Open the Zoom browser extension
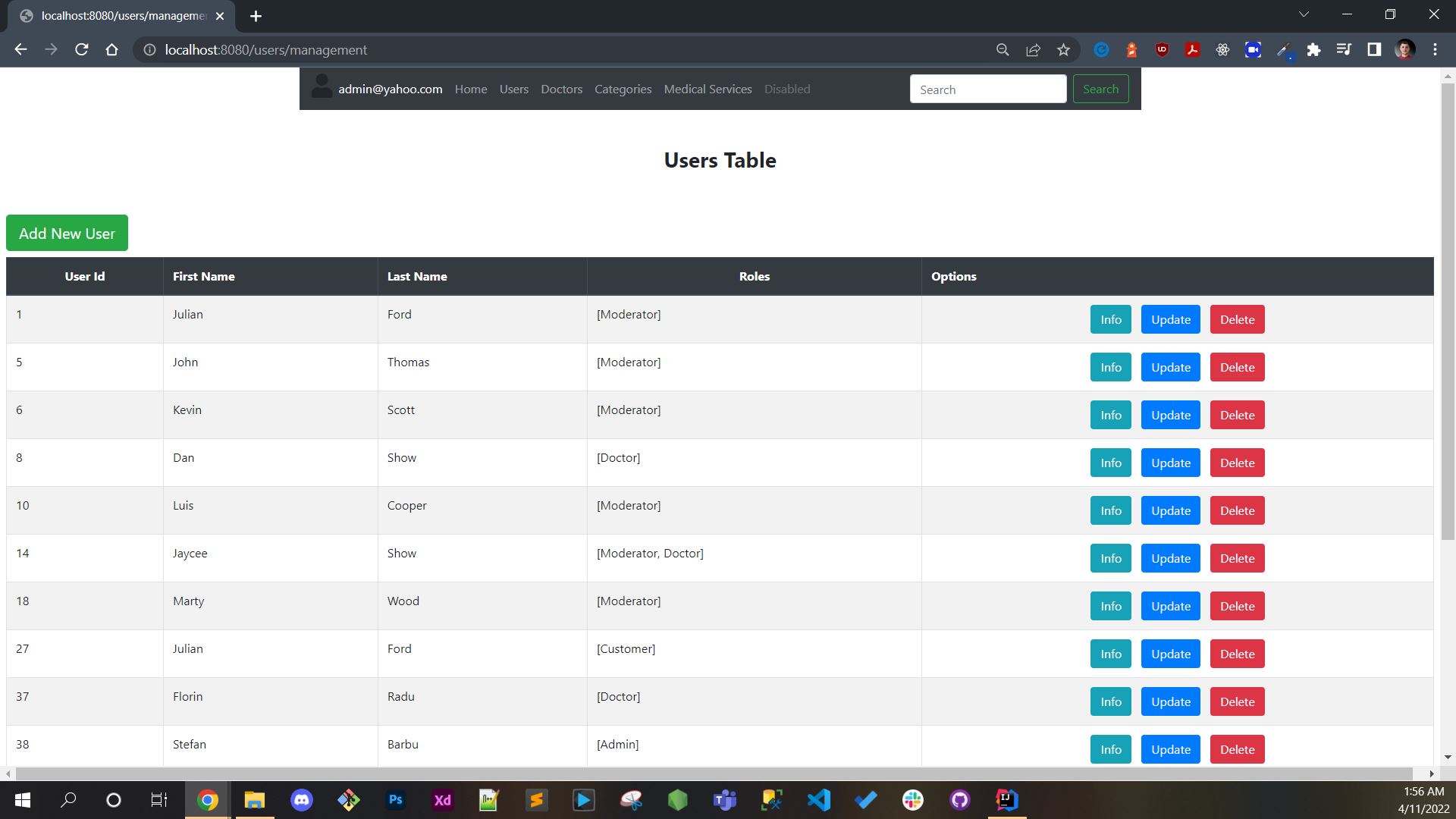 1253,49
